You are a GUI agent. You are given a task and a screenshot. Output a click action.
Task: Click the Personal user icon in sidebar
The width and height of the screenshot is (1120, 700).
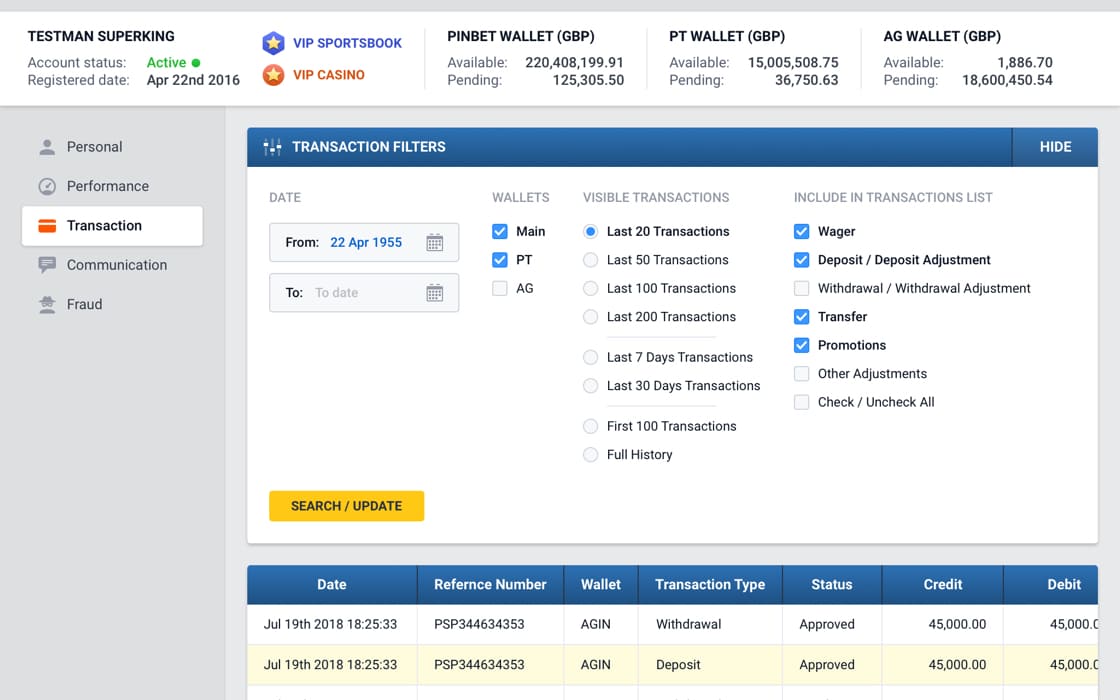point(47,147)
